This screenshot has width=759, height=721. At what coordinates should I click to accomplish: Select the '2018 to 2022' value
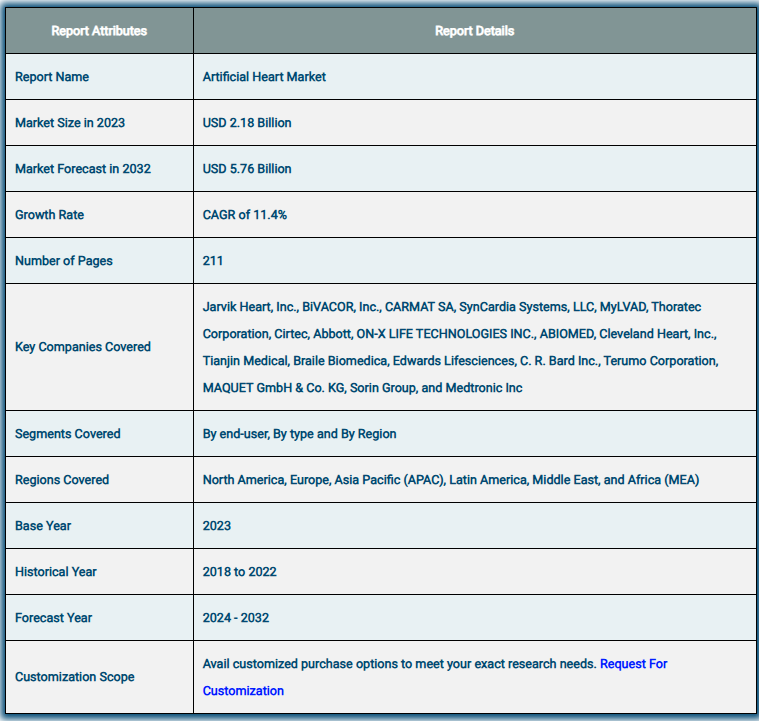pyautogui.click(x=239, y=572)
